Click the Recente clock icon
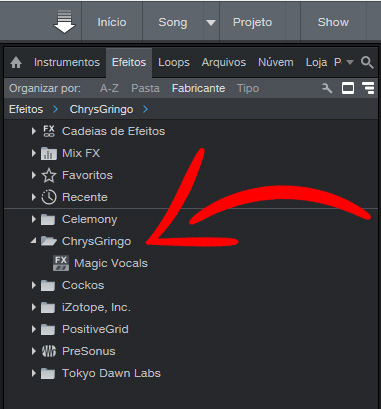381x409 pixels. (49, 197)
